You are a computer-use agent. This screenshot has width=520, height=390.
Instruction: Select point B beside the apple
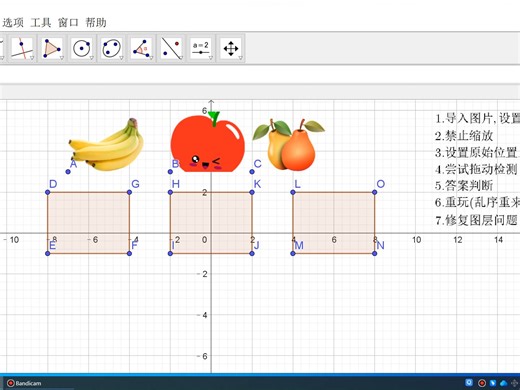point(170,172)
